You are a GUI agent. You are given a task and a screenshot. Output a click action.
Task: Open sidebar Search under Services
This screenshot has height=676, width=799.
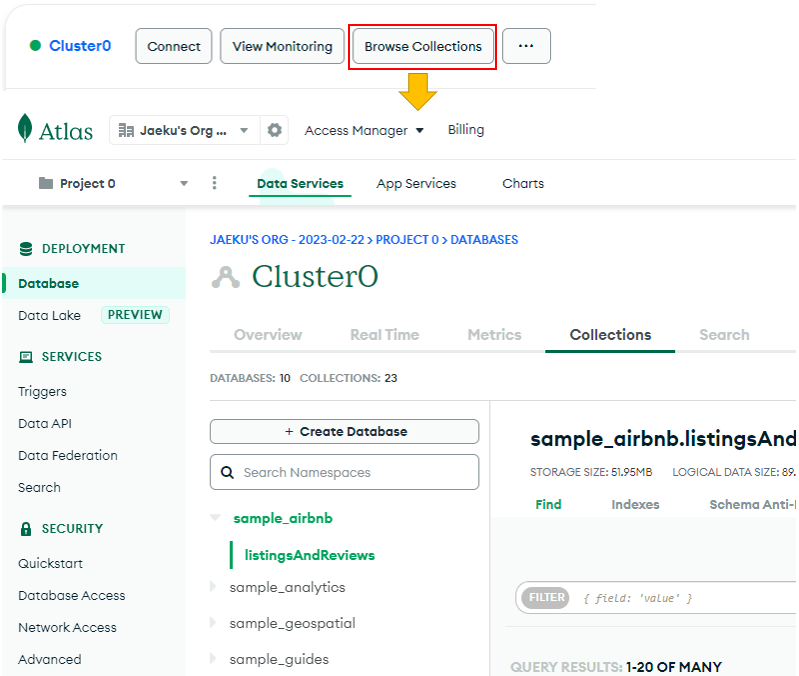[39, 488]
